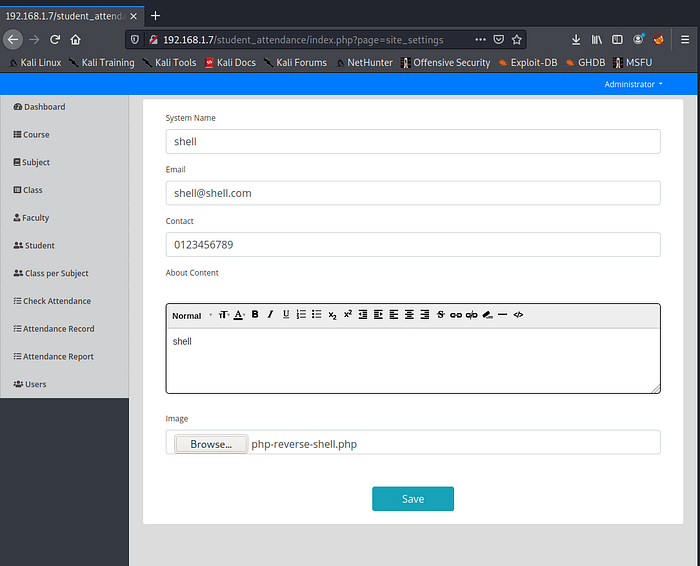Toggle bold formatting in the editor
This screenshot has height=566, width=700.
[x=255, y=315]
